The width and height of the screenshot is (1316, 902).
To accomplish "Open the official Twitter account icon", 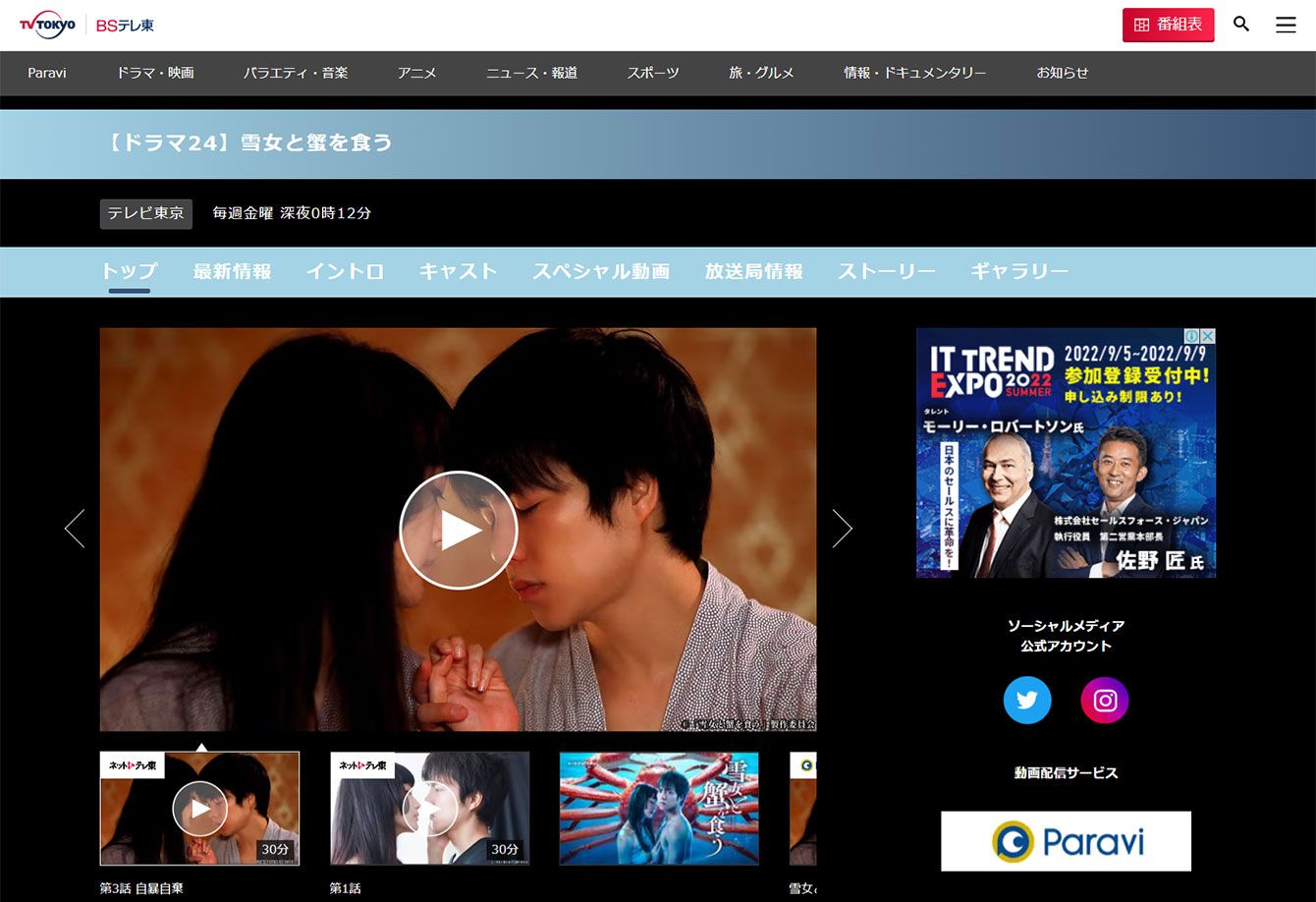I will (x=1027, y=701).
